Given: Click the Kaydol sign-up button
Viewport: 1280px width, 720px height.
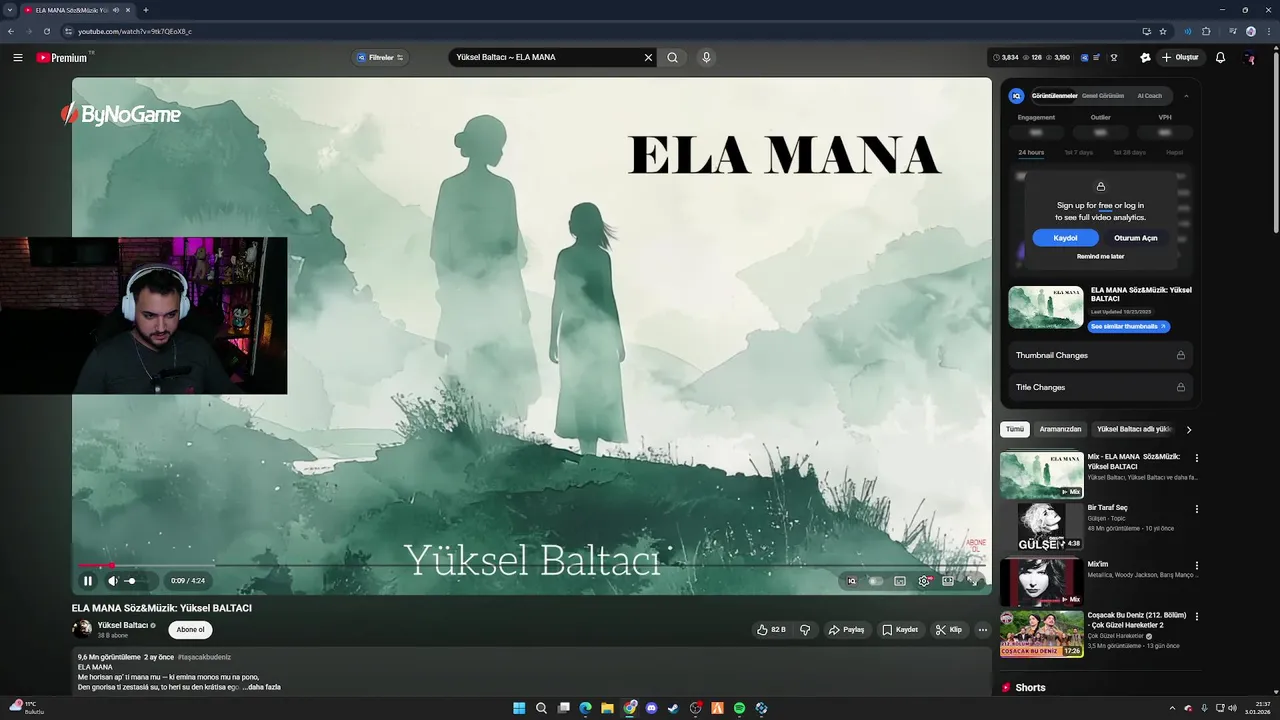Looking at the screenshot, I should [1065, 238].
